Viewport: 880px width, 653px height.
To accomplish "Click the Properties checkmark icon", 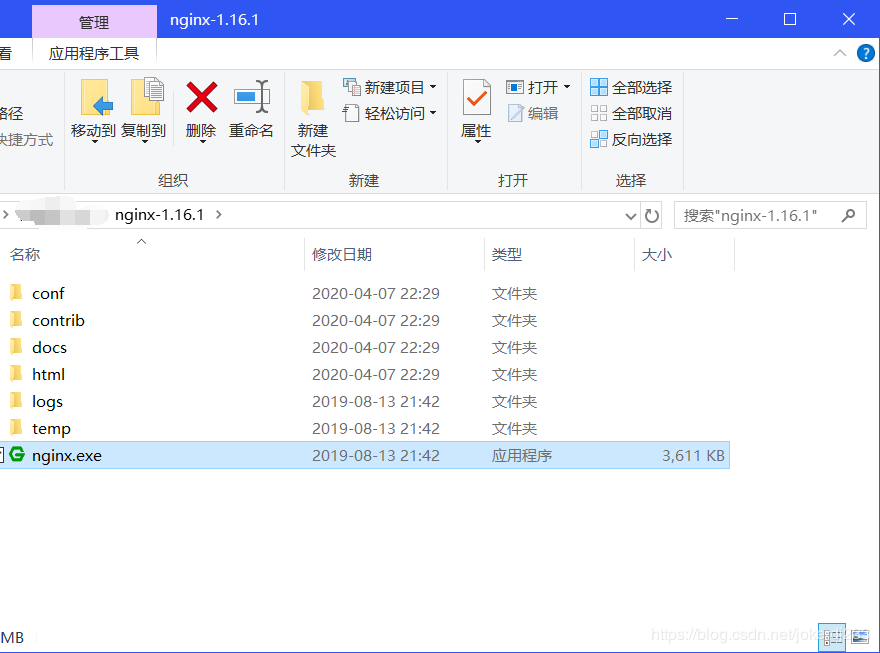I will 476,98.
